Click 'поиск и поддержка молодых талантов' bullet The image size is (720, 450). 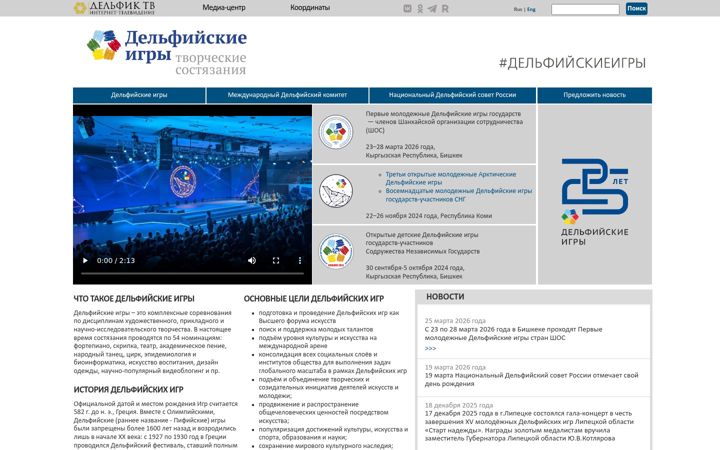[315, 329]
